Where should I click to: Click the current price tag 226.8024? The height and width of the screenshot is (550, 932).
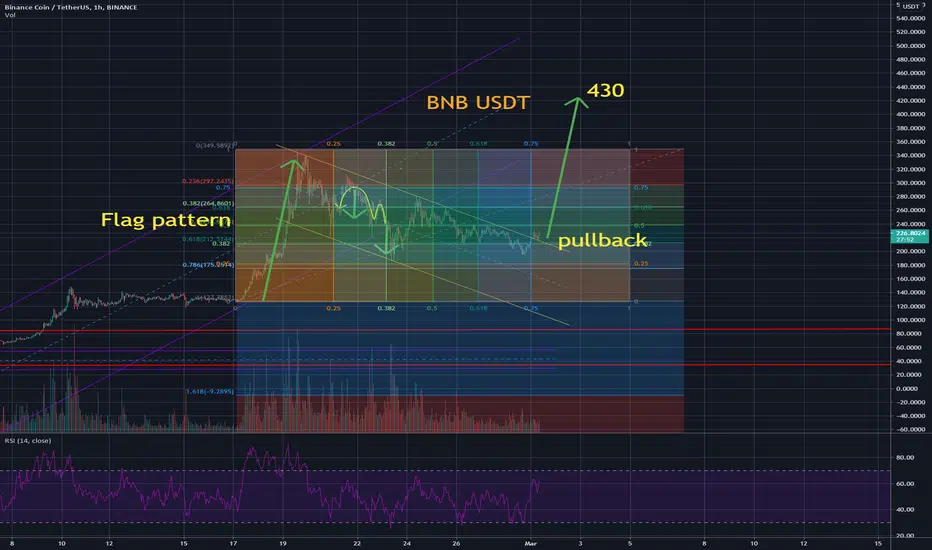tap(909, 235)
